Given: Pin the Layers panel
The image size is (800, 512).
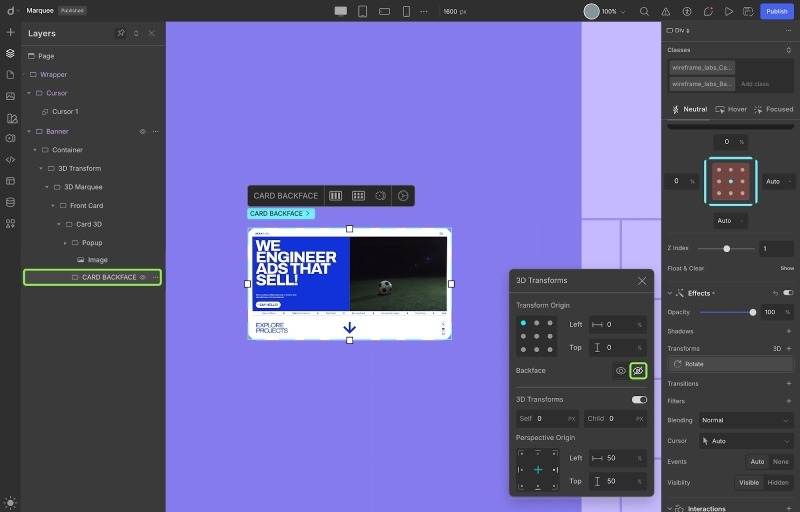Looking at the screenshot, I should coord(121,33).
